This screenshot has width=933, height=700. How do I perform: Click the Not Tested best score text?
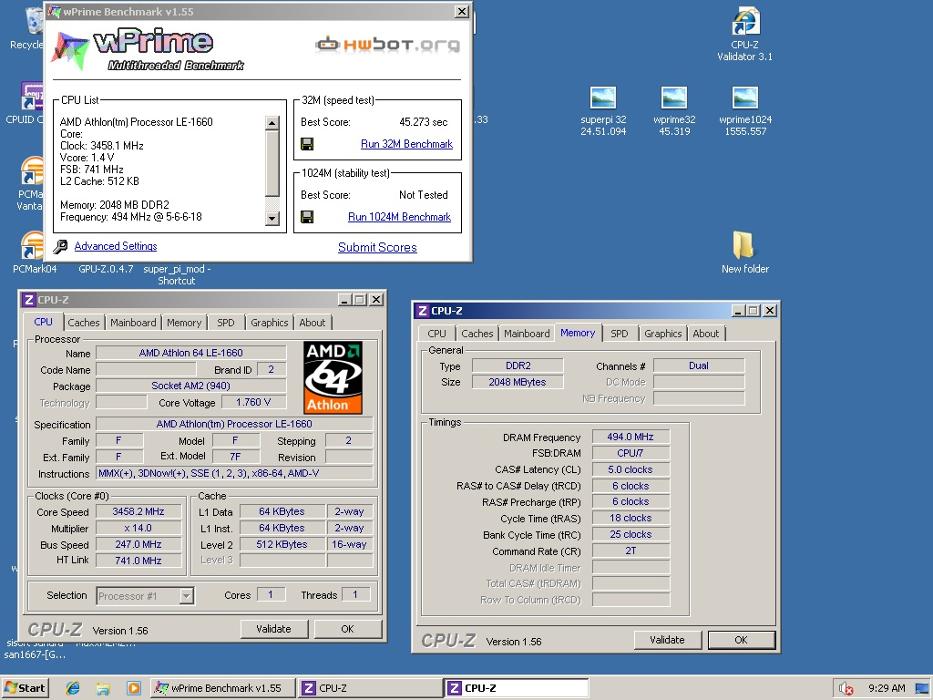(x=423, y=195)
